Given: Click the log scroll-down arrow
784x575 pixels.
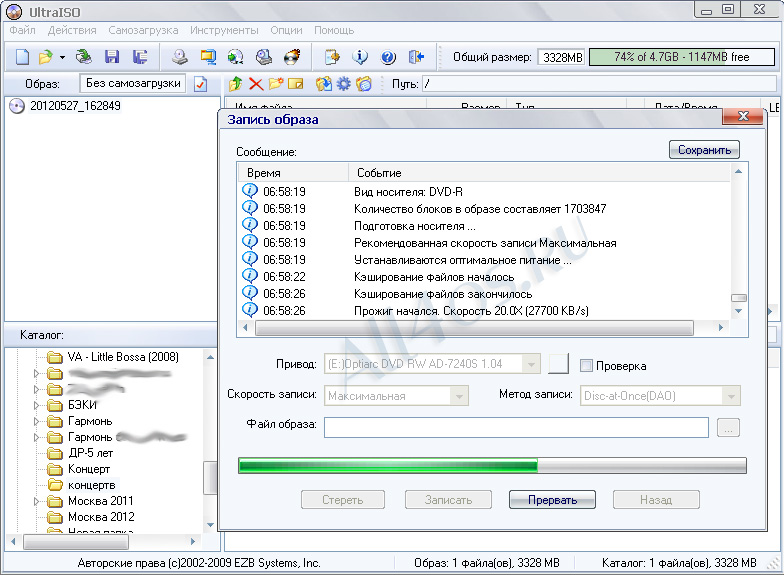Looking at the screenshot, I should 738,311.
